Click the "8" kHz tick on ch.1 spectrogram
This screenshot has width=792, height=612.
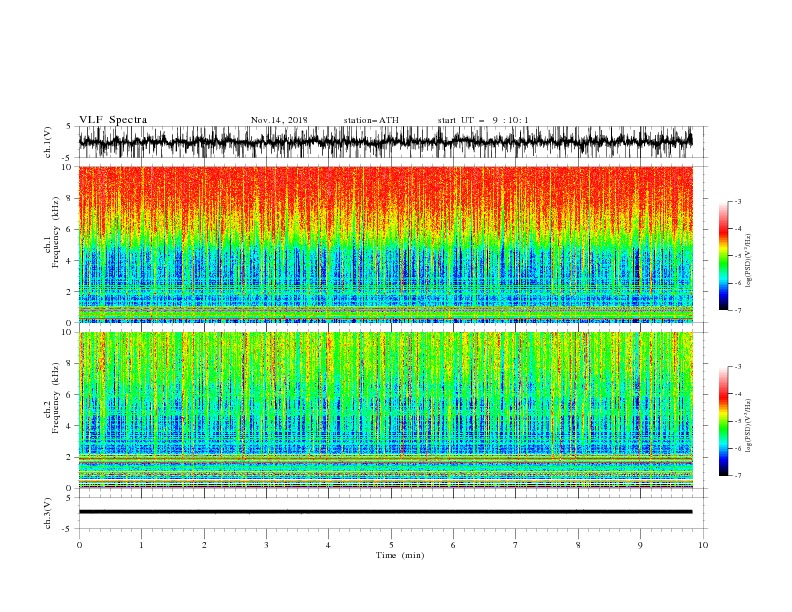[70, 198]
